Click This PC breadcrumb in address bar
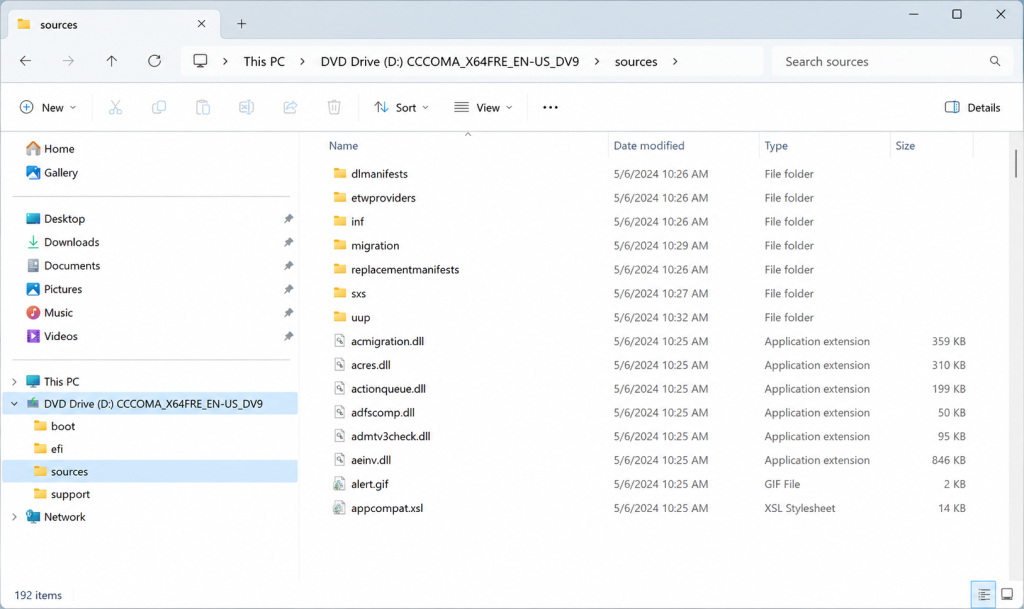 264,61
